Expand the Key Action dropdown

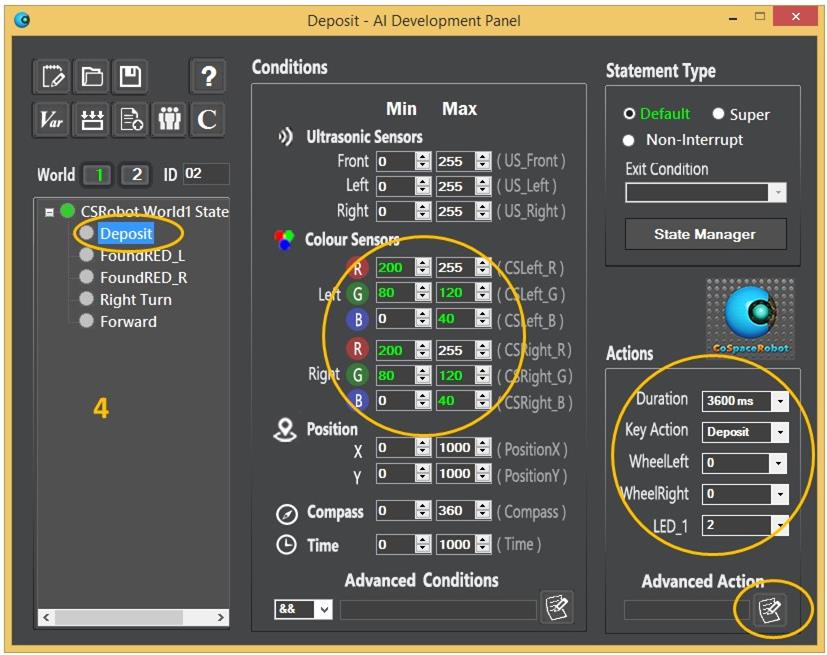coord(780,432)
